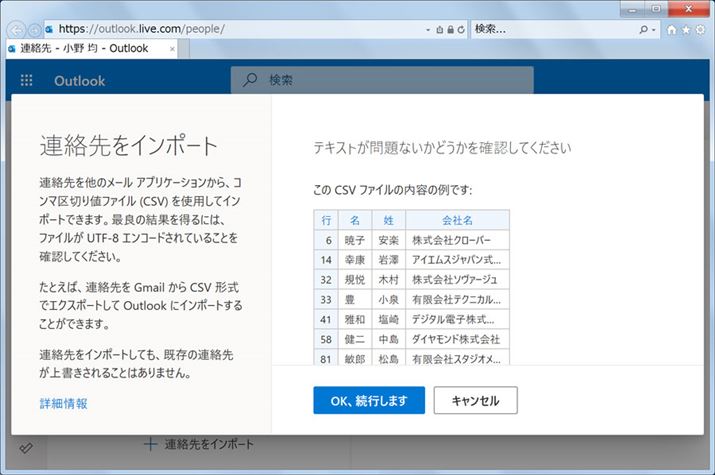Click the 会社名 column header in preview
The image size is (715, 475).
pyautogui.click(x=457, y=220)
